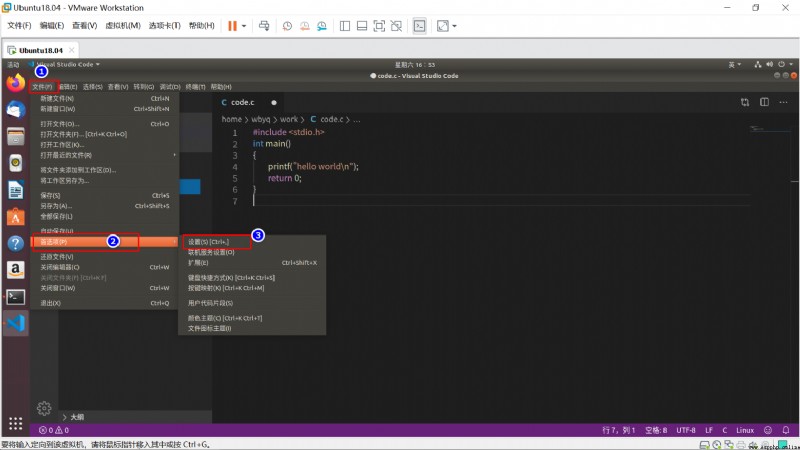Open snapshot manager VMware icon
Image resolution: width=800 pixels, height=450 pixels.
pos(322,26)
